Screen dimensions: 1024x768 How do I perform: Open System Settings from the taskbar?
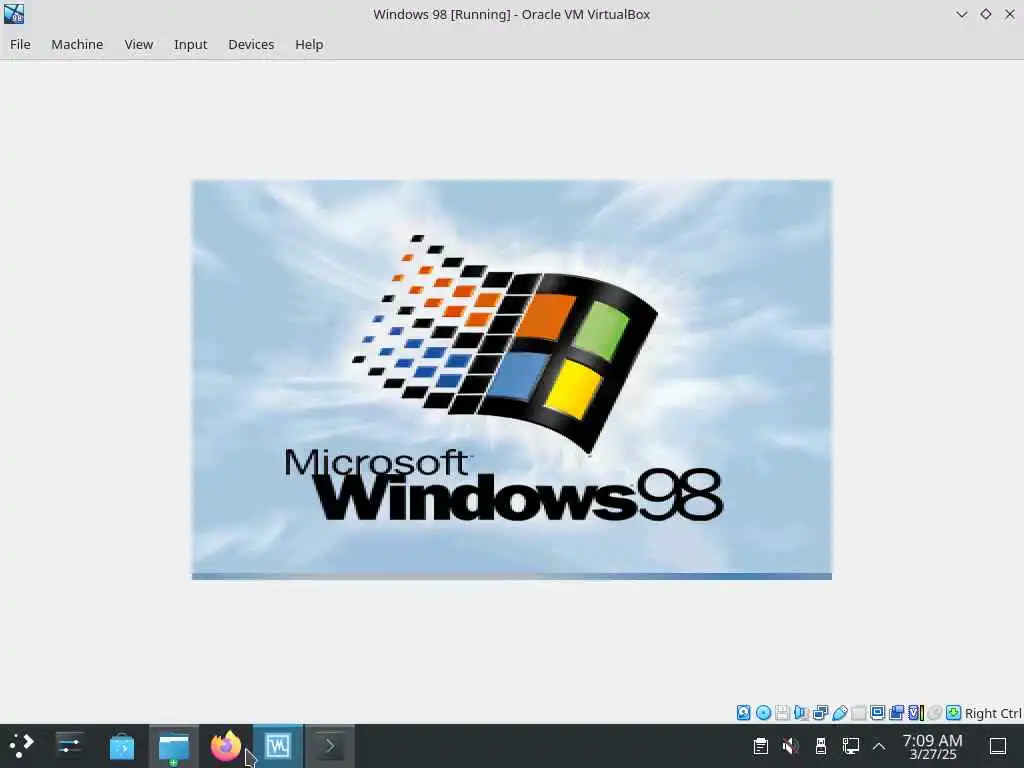69,746
